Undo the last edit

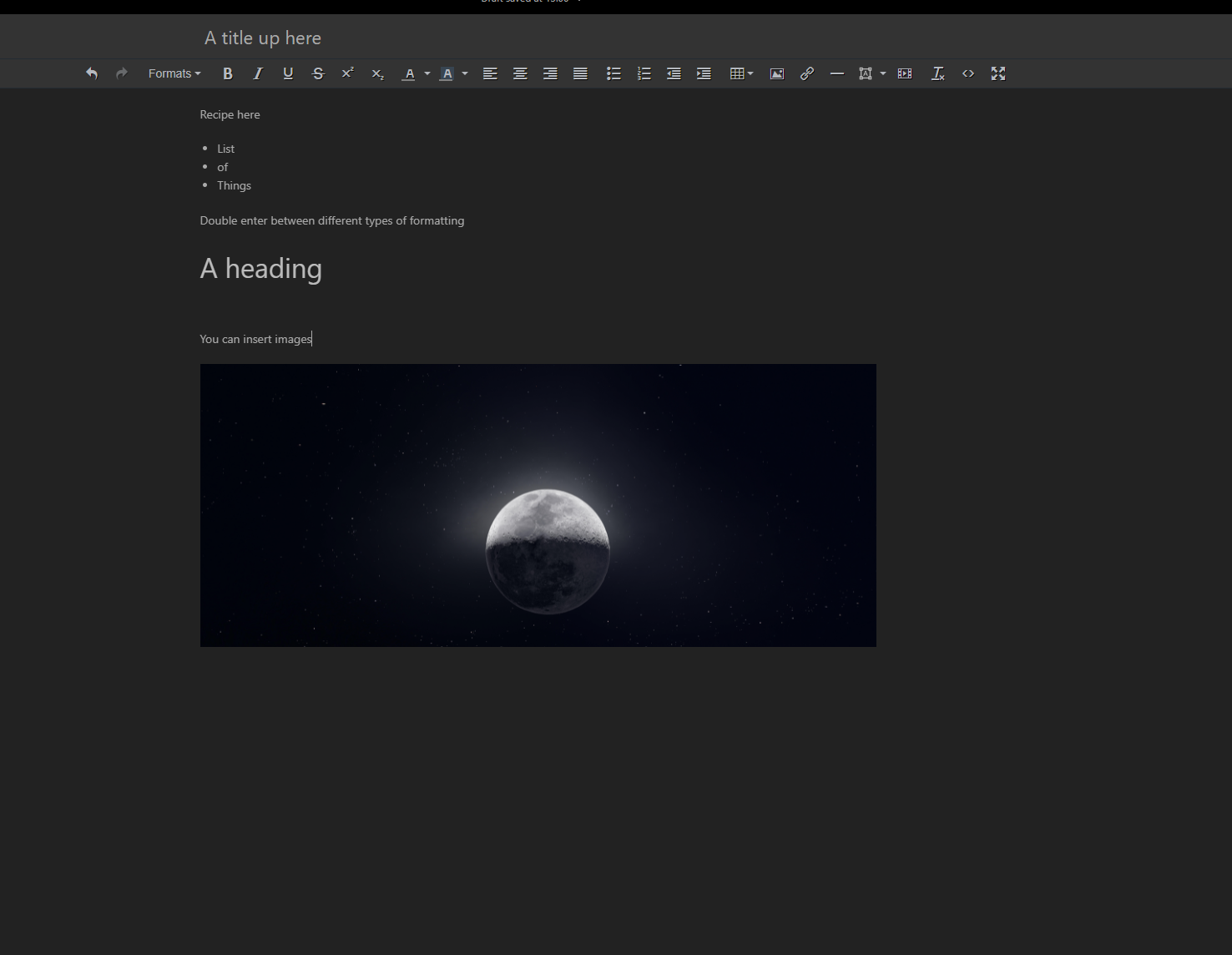92,73
